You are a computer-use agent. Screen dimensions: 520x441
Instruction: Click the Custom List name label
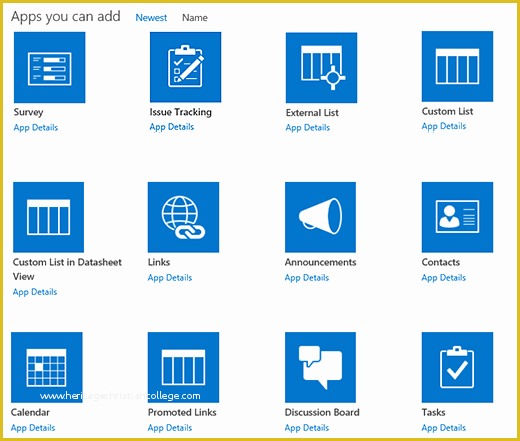tap(447, 111)
